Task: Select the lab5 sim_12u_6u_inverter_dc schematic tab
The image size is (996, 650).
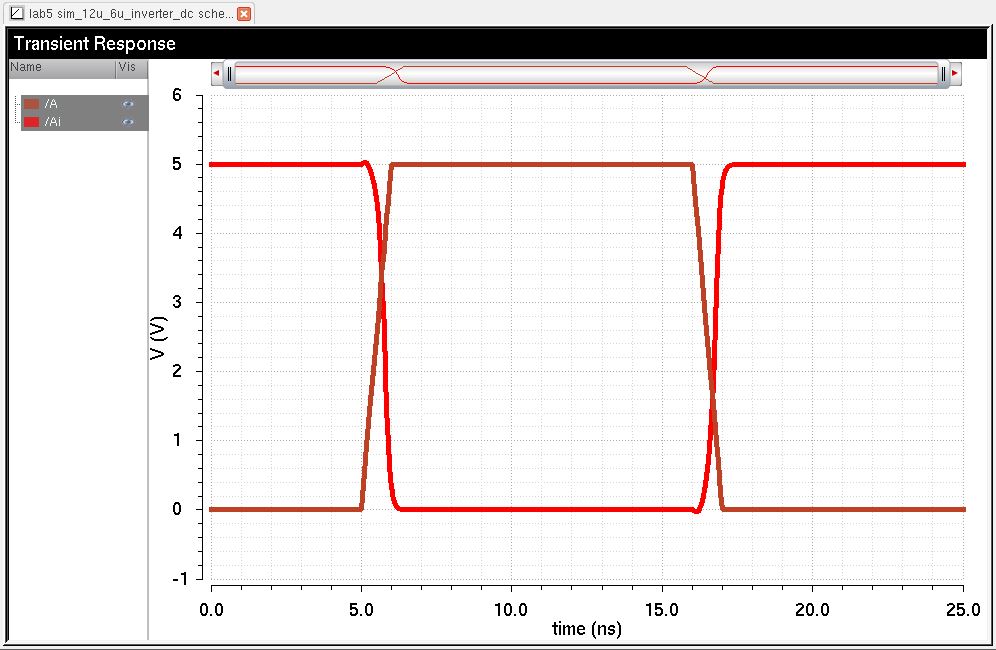Action: [130, 13]
